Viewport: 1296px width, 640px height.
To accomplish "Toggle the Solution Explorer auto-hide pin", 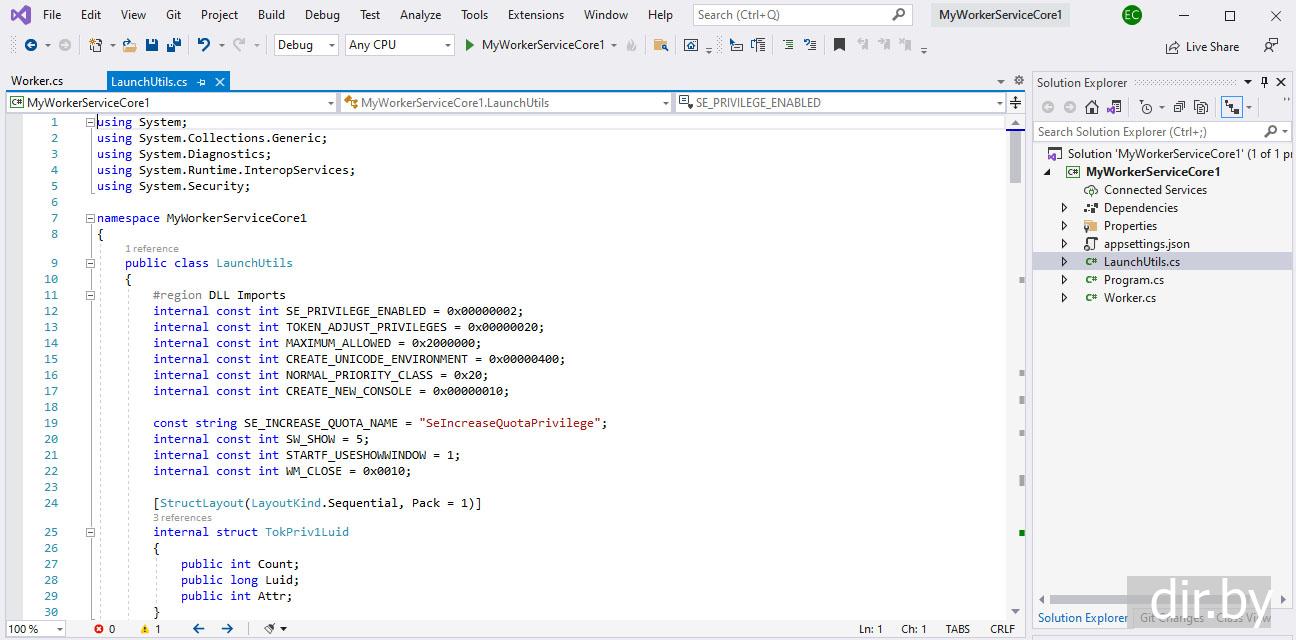I will tap(1264, 82).
